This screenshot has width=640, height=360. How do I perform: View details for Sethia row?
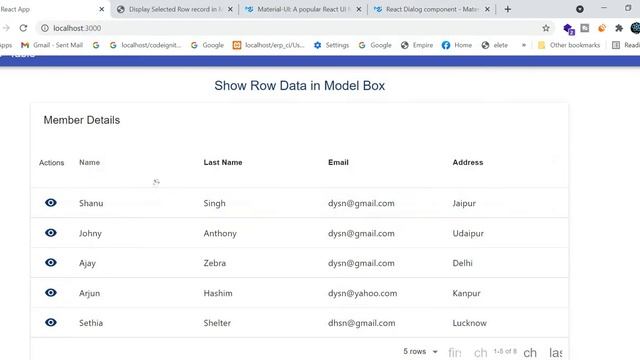point(51,322)
